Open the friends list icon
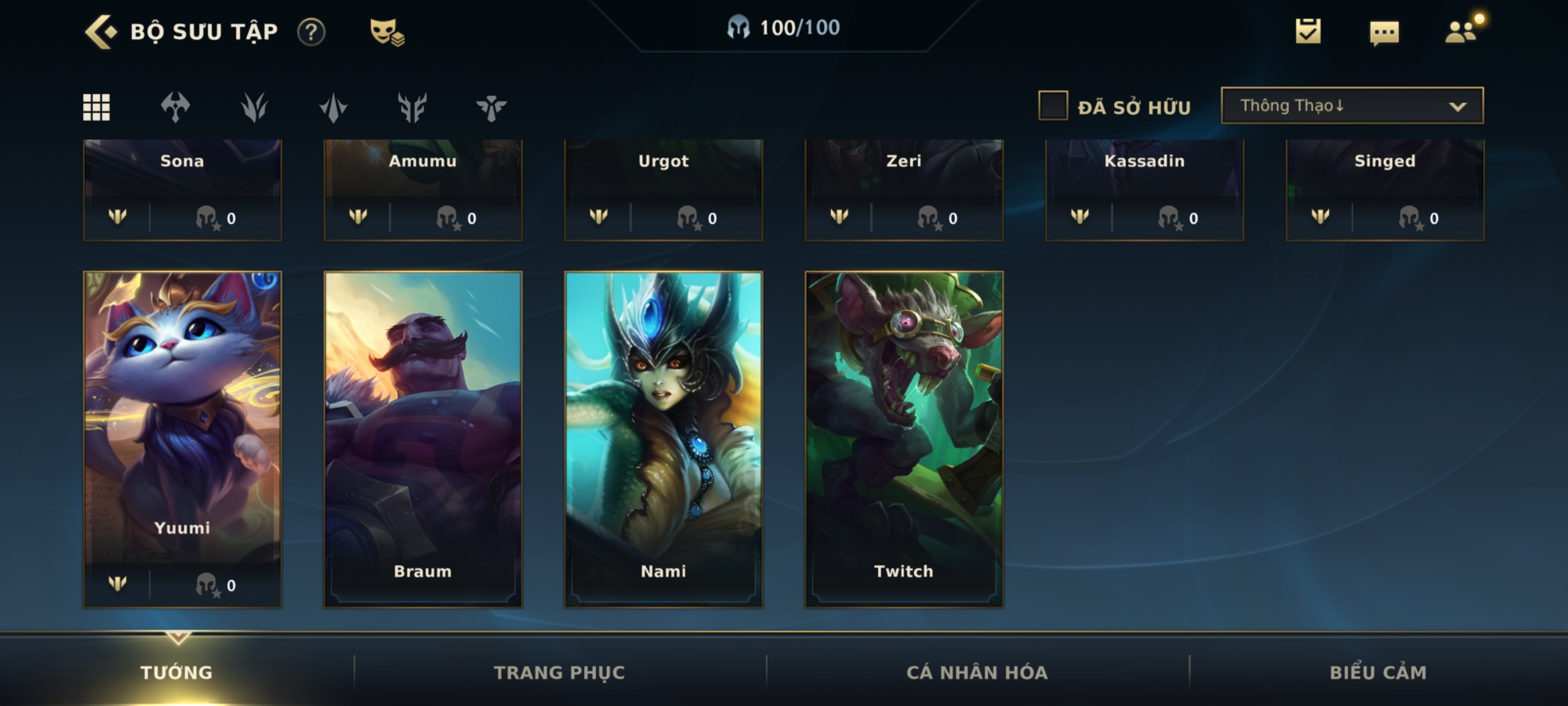 click(1461, 31)
